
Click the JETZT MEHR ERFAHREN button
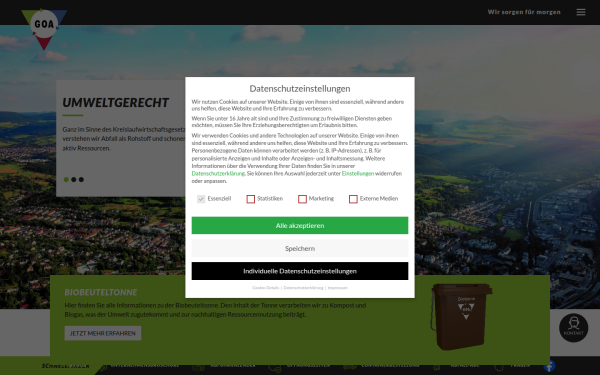click(x=103, y=333)
